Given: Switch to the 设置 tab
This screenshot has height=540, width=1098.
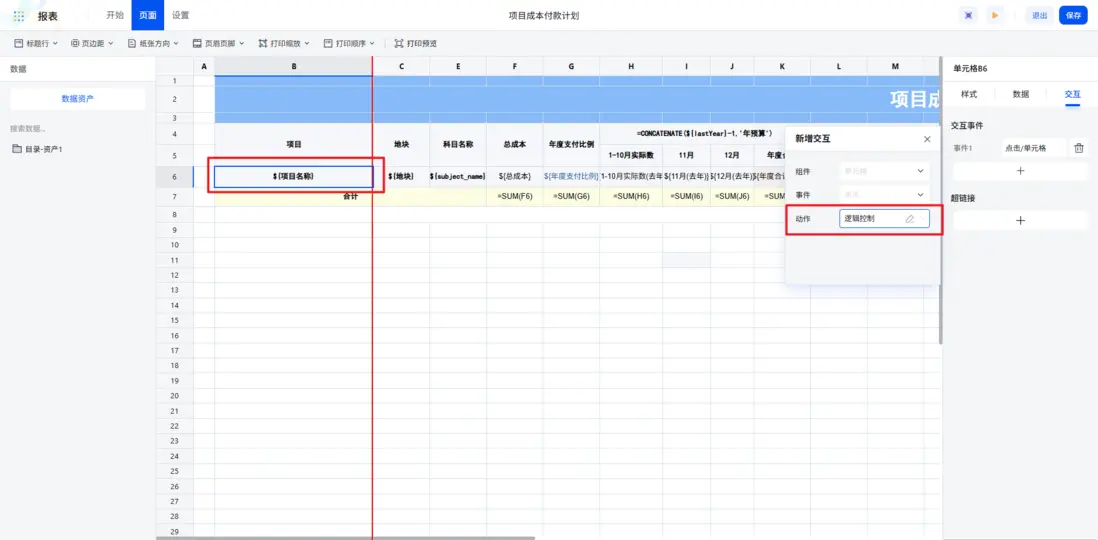Looking at the screenshot, I should [181, 15].
